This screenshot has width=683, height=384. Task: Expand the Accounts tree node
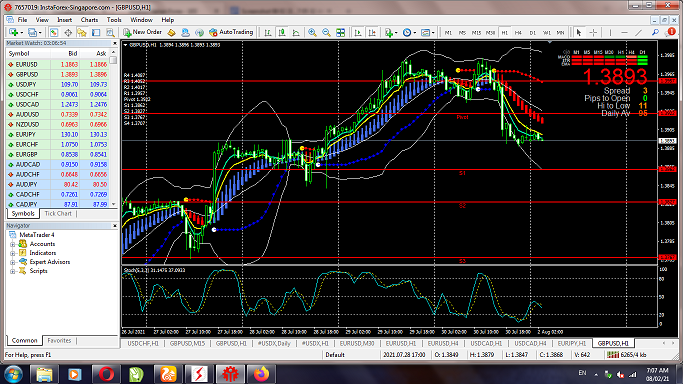tap(13, 244)
